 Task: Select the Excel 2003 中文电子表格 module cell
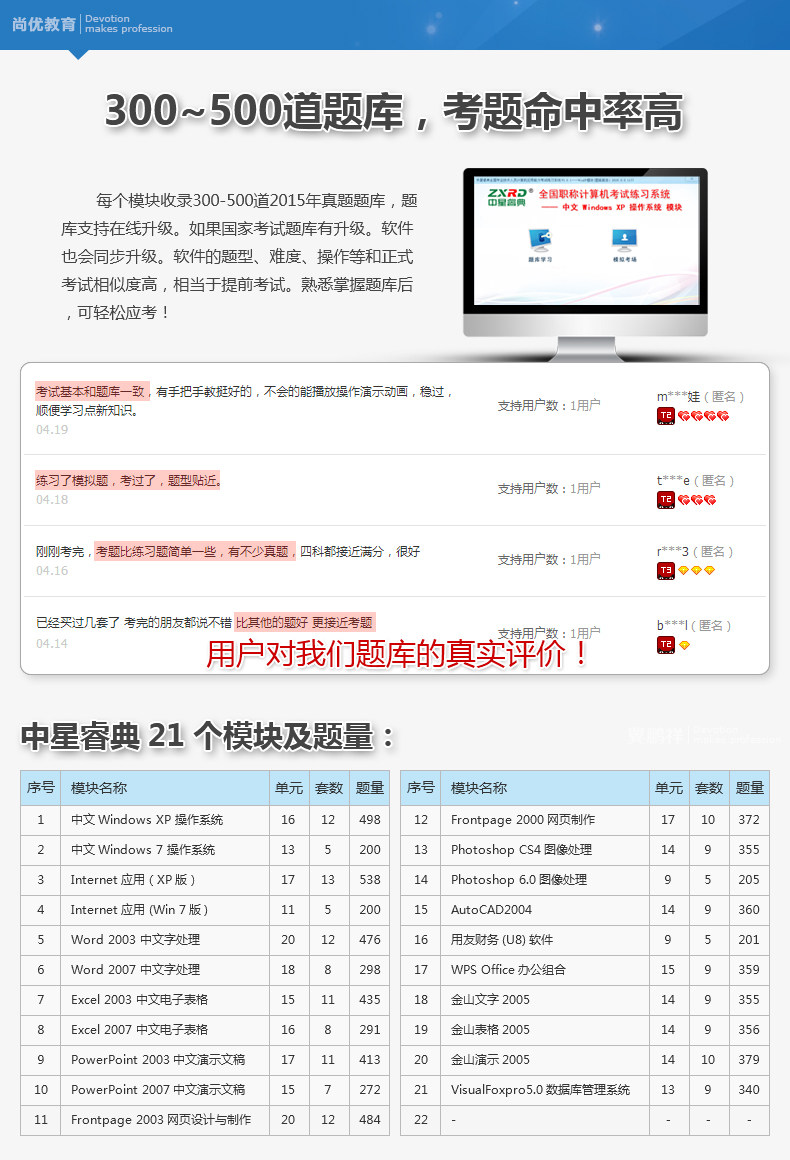point(165,999)
